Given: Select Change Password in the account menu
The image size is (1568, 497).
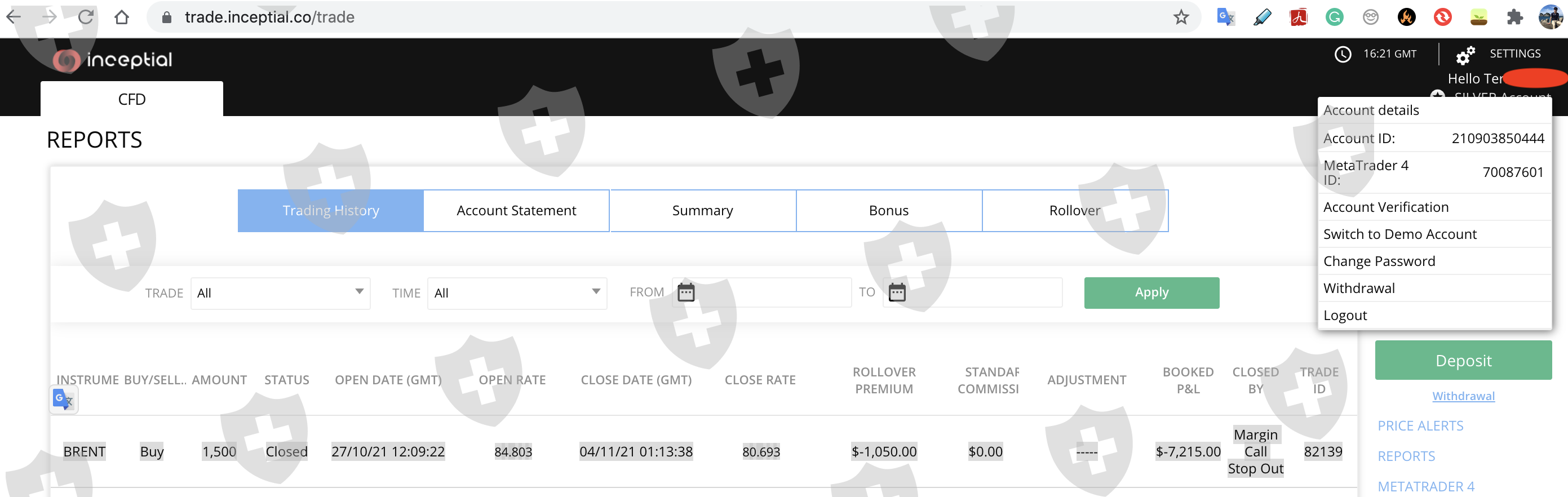Looking at the screenshot, I should (1434, 261).
